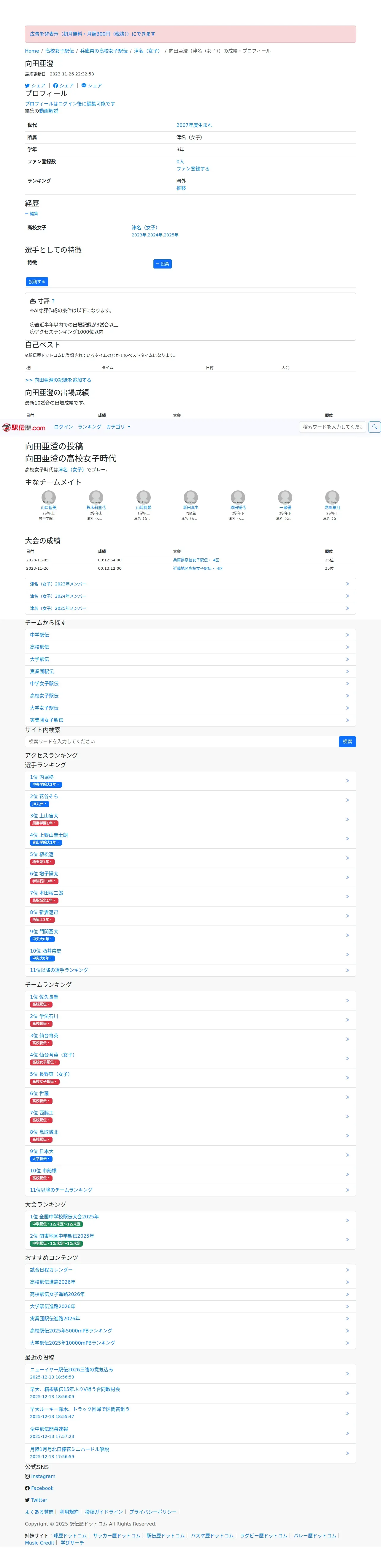Screen dimensions: 381x1568
Task: Open 津名（女子） breadcrumb link
Action: pyautogui.click(x=148, y=51)
